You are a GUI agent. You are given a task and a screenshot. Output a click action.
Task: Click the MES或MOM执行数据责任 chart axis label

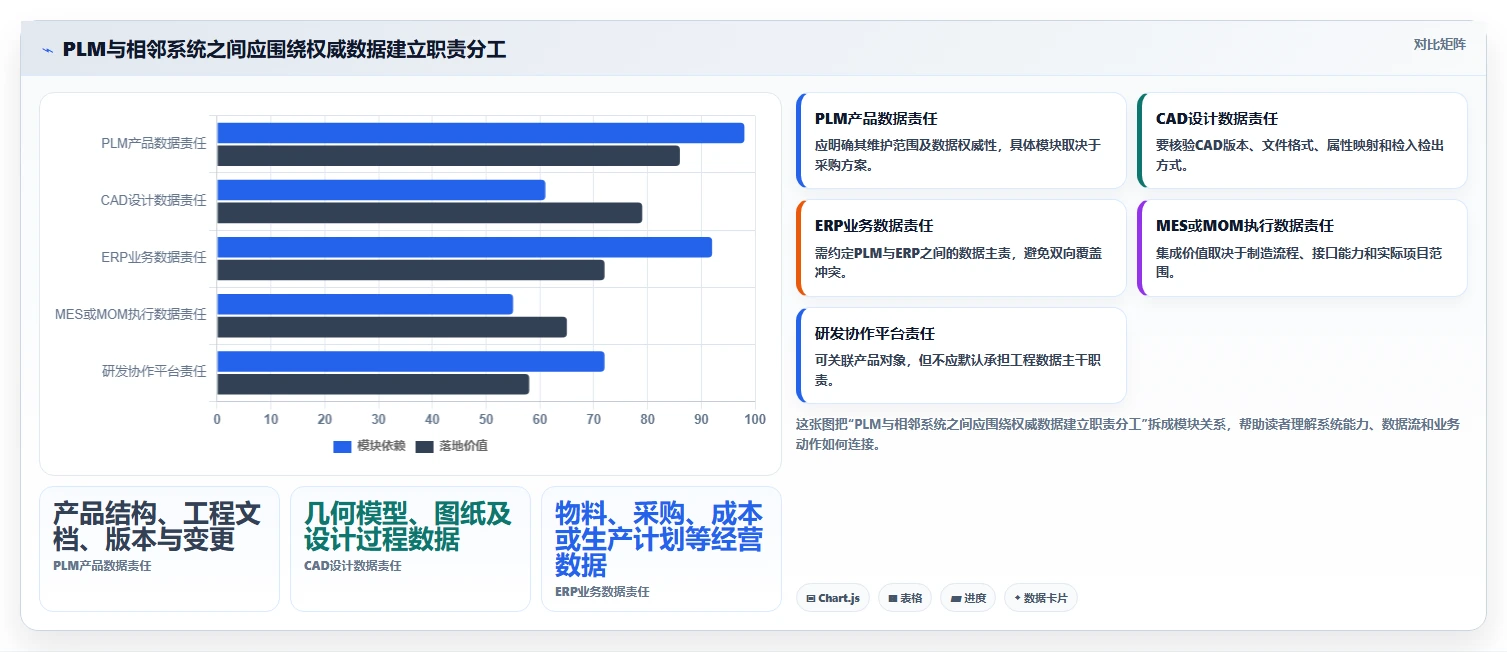(131, 315)
